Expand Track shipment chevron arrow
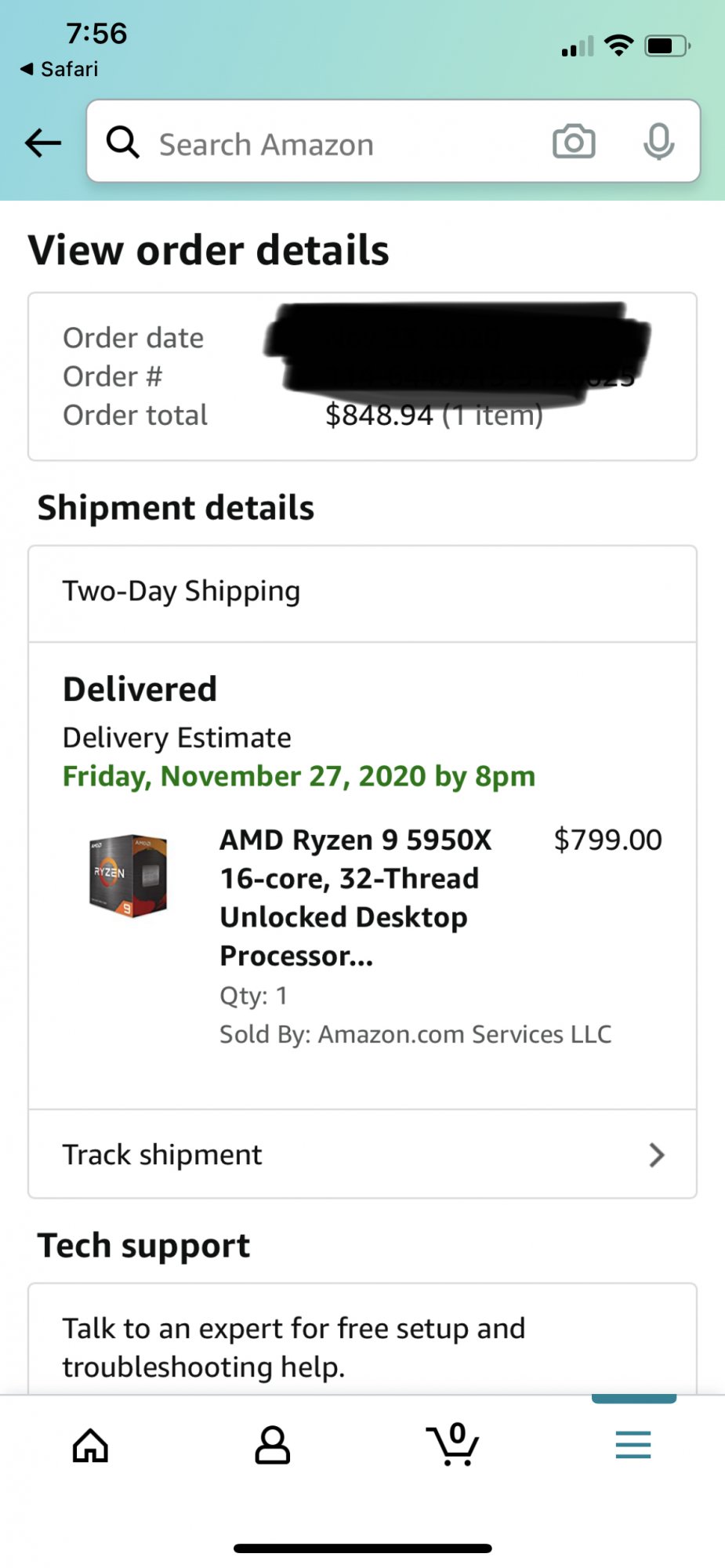 pos(657,1154)
